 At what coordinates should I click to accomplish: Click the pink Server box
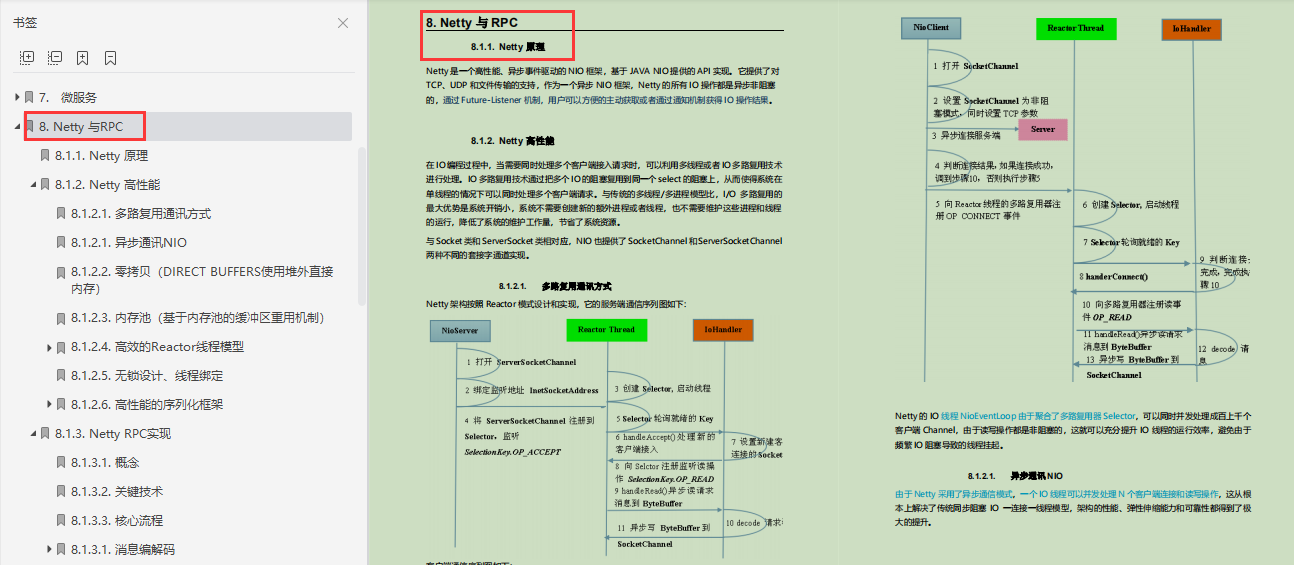click(1043, 130)
